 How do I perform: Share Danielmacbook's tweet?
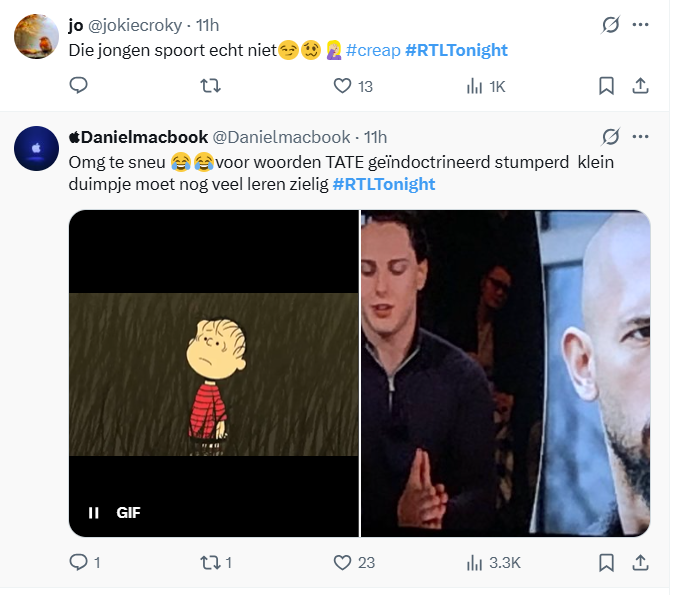pos(641,562)
